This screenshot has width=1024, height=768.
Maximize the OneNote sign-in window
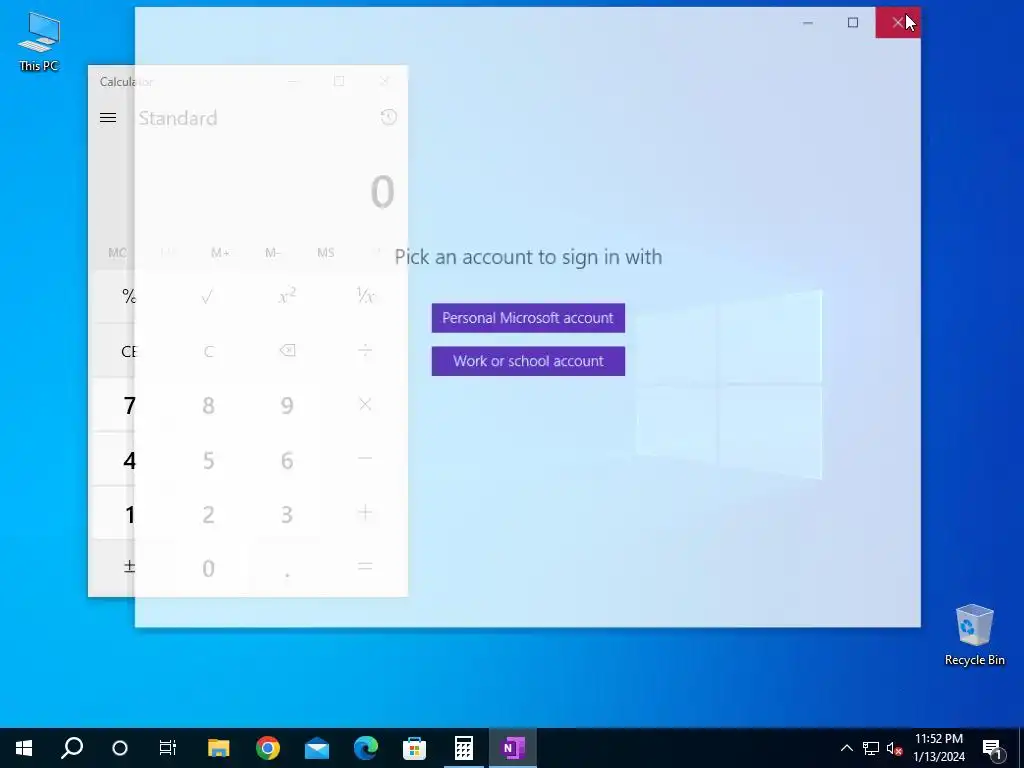(x=853, y=22)
